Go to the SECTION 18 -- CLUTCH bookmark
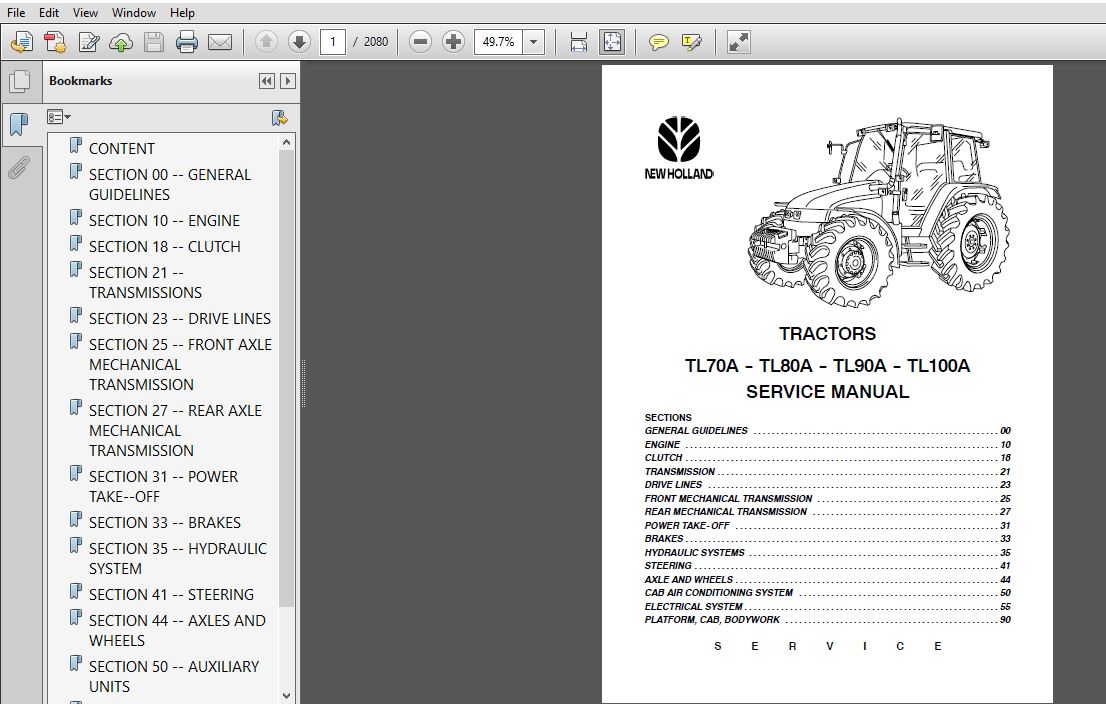The width and height of the screenshot is (1106, 704). (164, 247)
